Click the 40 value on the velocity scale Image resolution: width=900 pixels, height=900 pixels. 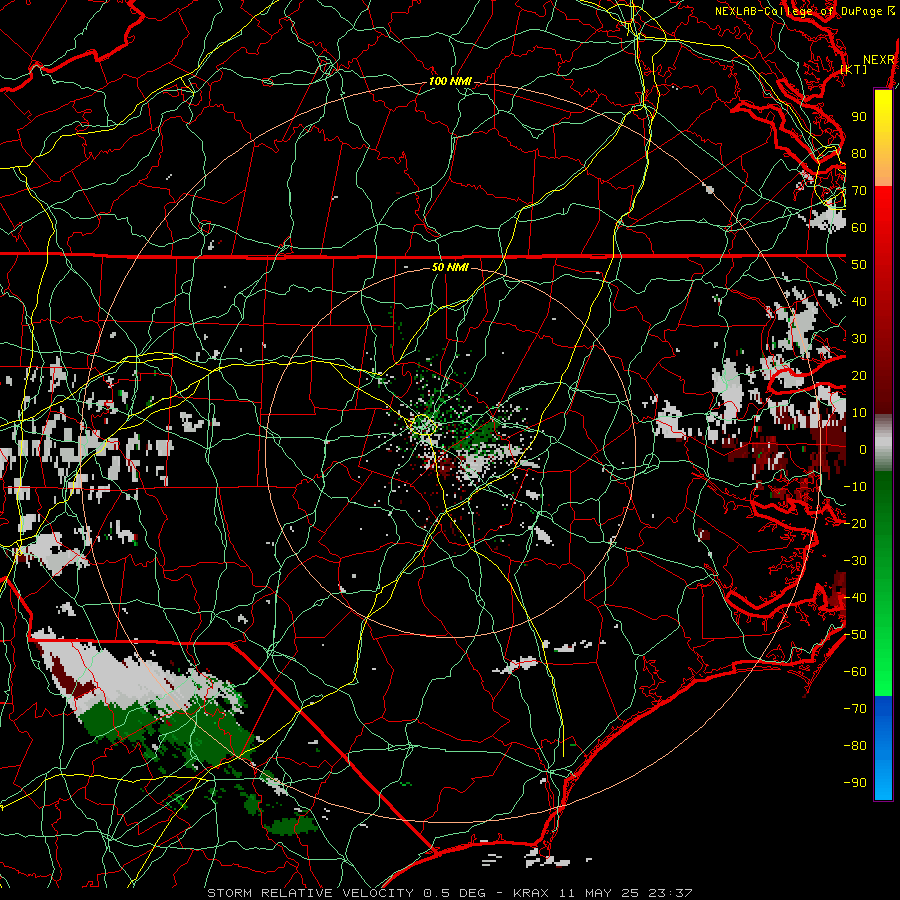859,302
